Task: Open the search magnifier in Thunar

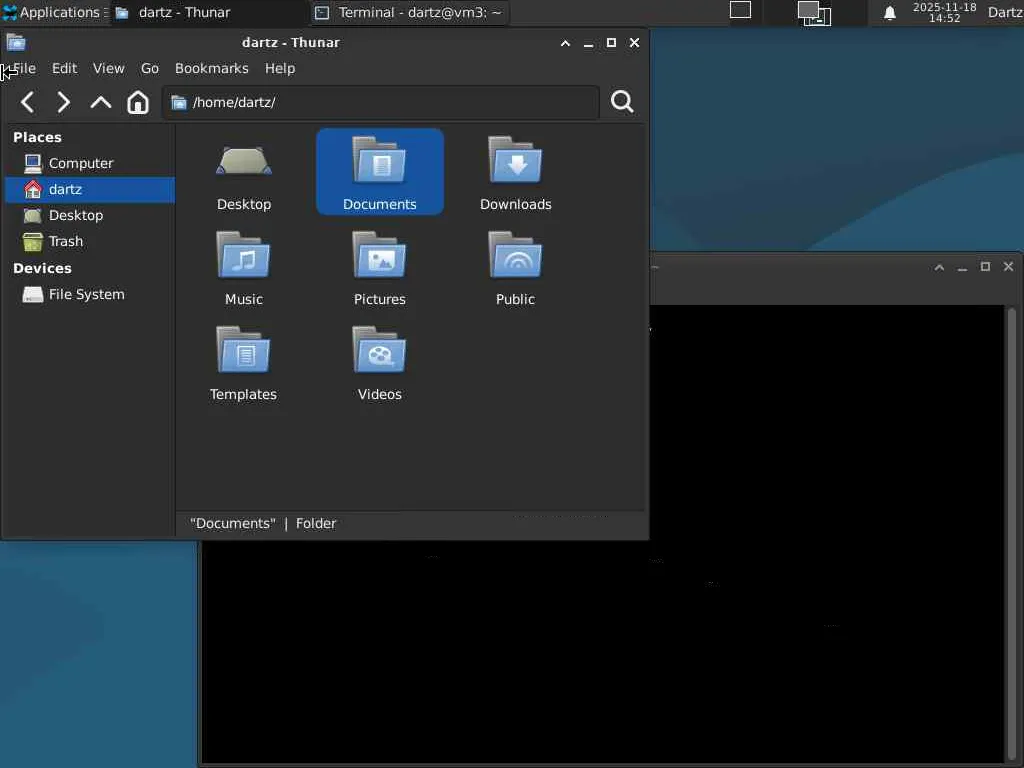Action: [x=622, y=102]
